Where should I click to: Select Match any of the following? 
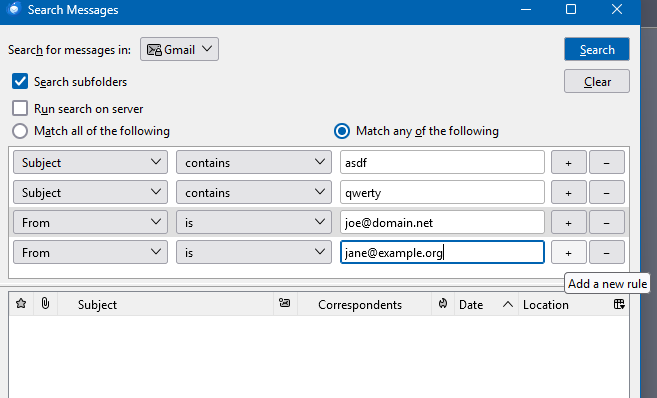342,131
